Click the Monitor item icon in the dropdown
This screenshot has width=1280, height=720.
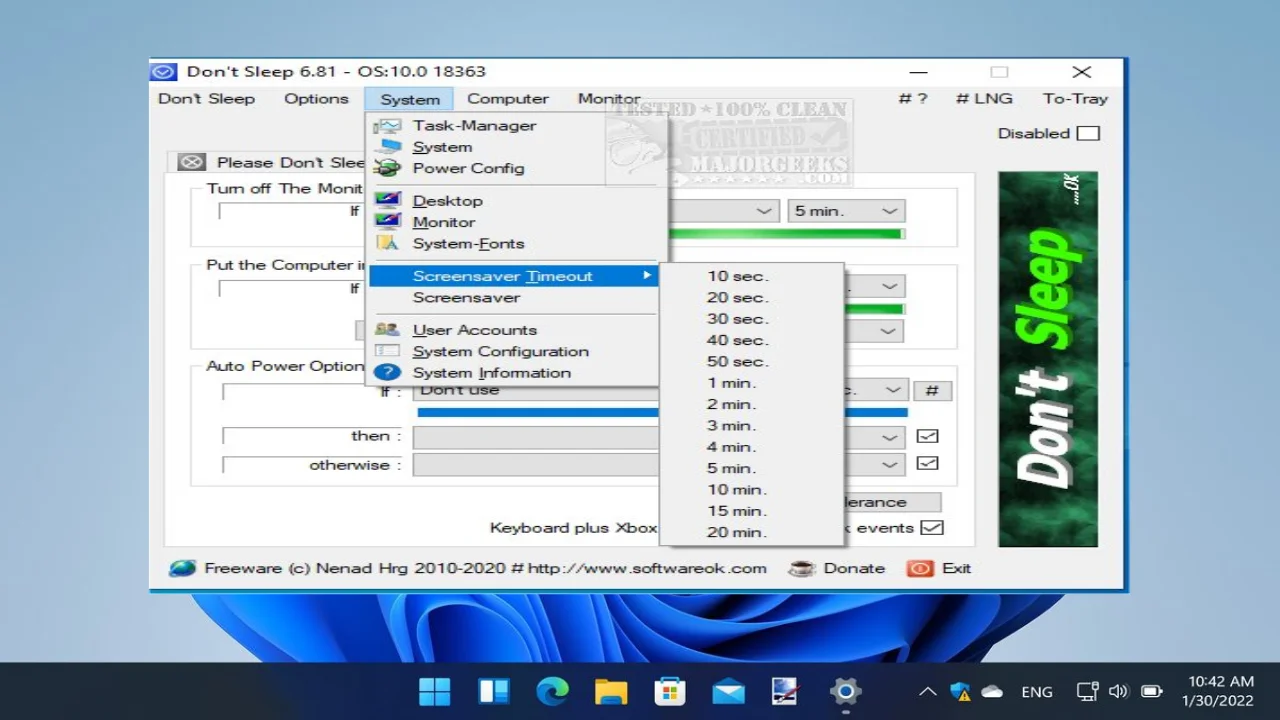(388, 222)
